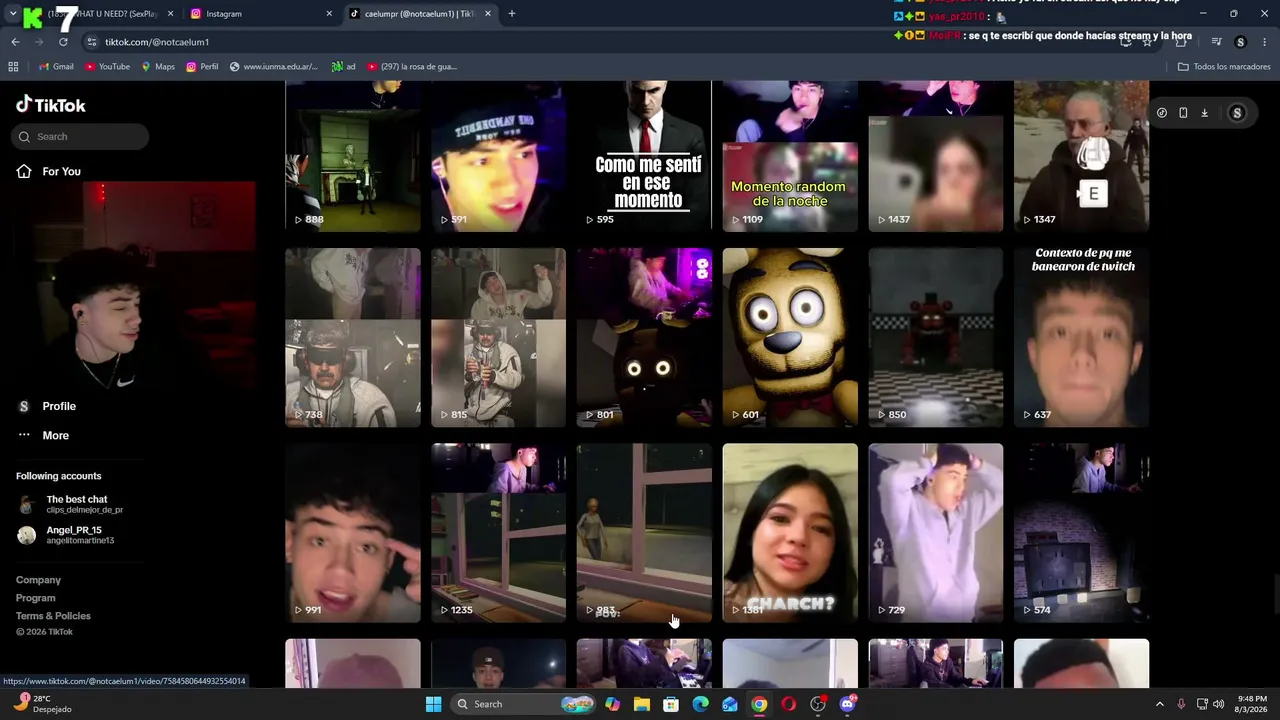Open the Perfil Instagram bookmark
The image size is (1280, 720).
tap(202, 67)
